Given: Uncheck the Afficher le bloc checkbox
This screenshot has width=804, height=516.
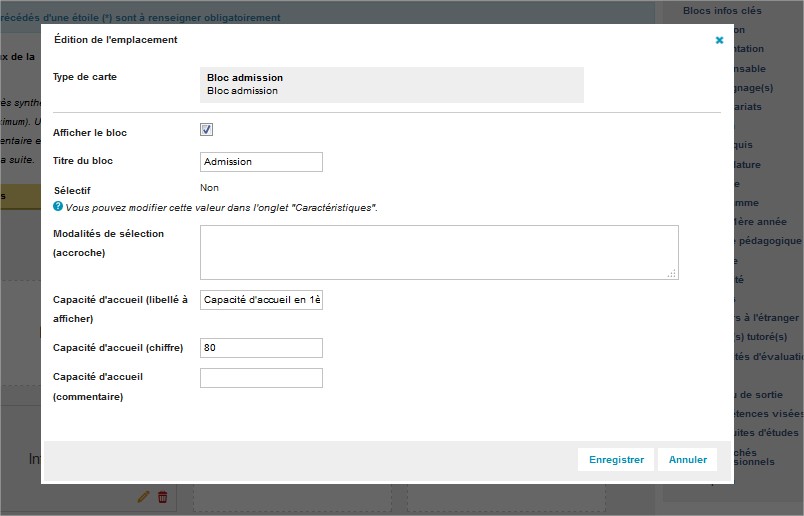Looking at the screenshot, I should pyautogui.click(x=206, y=130).
